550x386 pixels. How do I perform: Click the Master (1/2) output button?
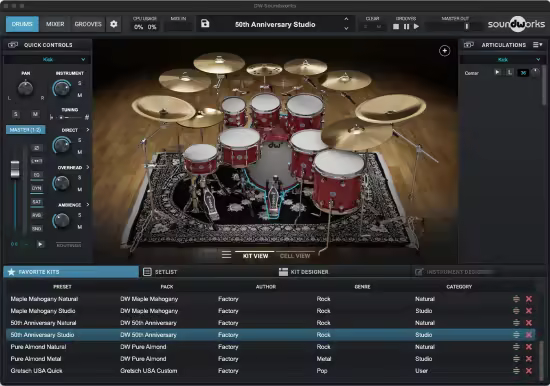tap(25, 130)
